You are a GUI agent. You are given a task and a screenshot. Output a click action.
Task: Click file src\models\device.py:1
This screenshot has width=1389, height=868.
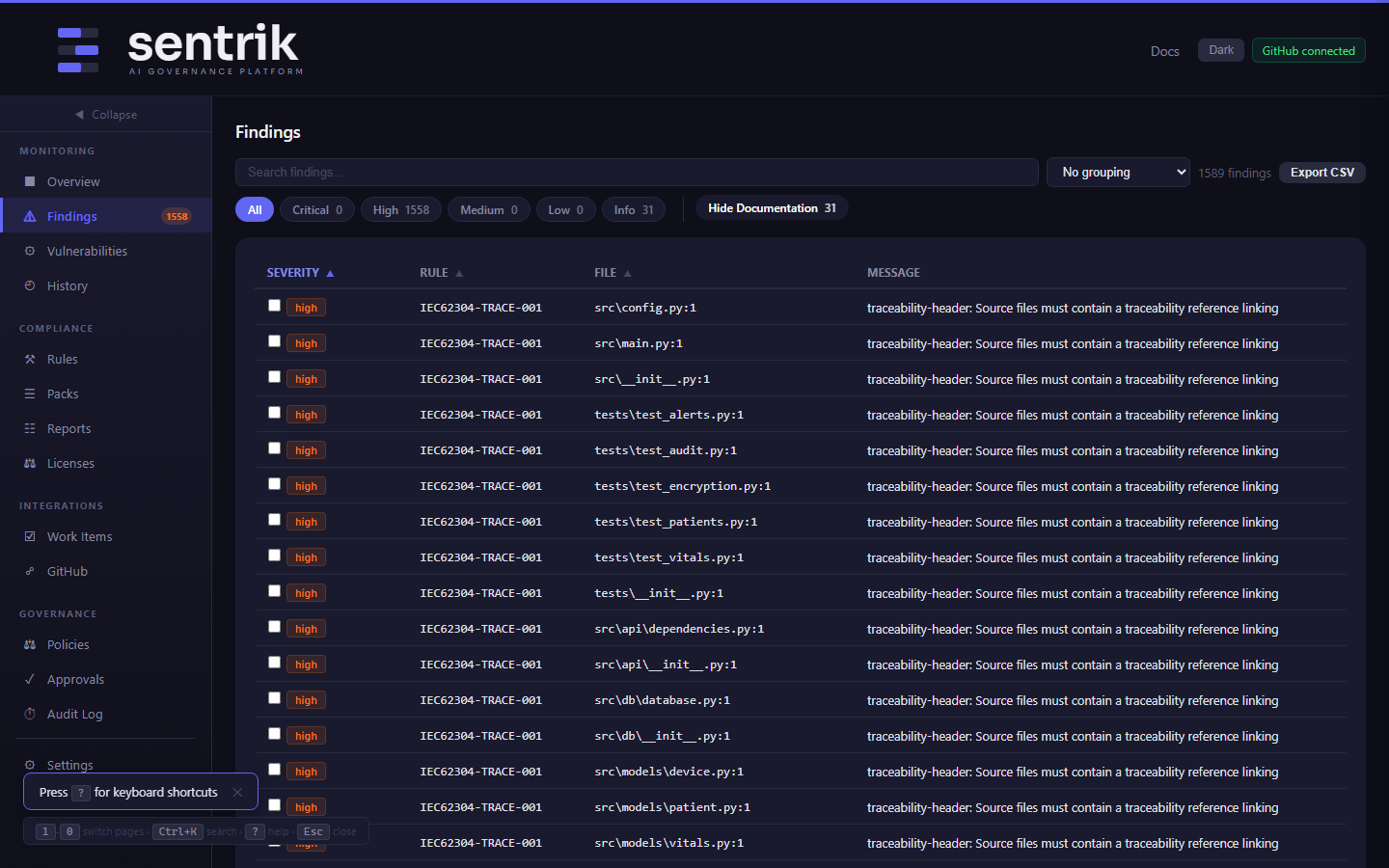(668, 772)
